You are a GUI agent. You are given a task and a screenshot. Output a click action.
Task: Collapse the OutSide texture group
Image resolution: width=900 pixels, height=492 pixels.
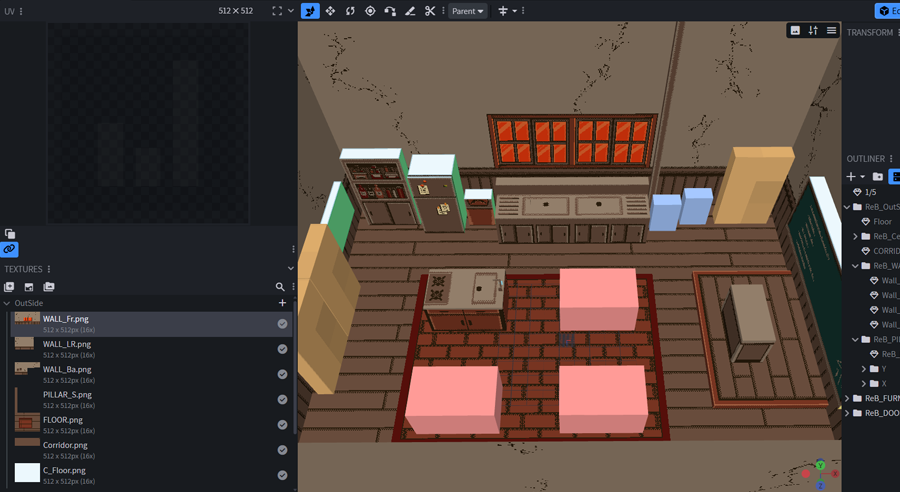(7, 303)
